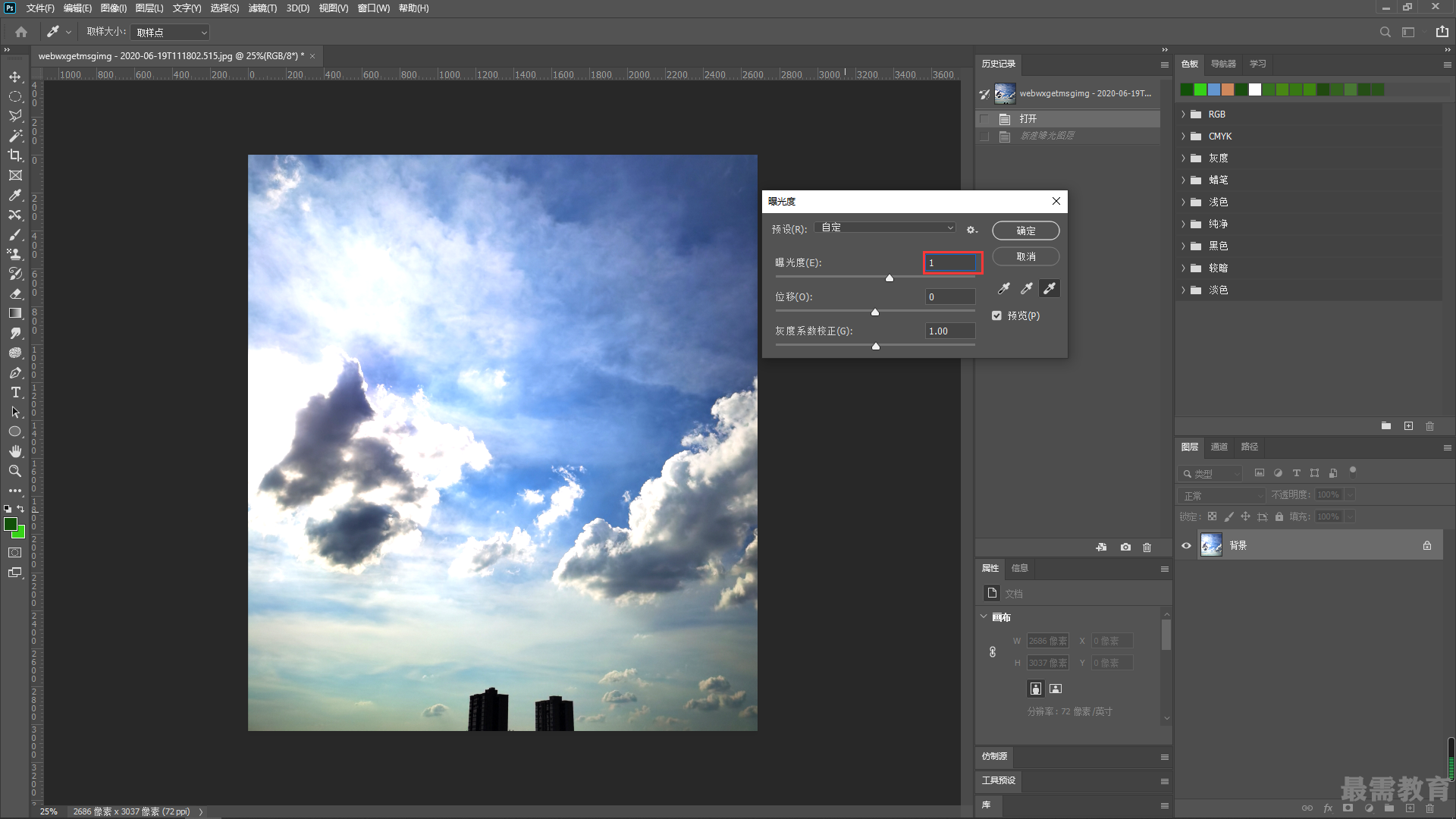Screen dimensions: 1456x819
Task: Click the 位移 offset slider handle
Action: (875, 312)
